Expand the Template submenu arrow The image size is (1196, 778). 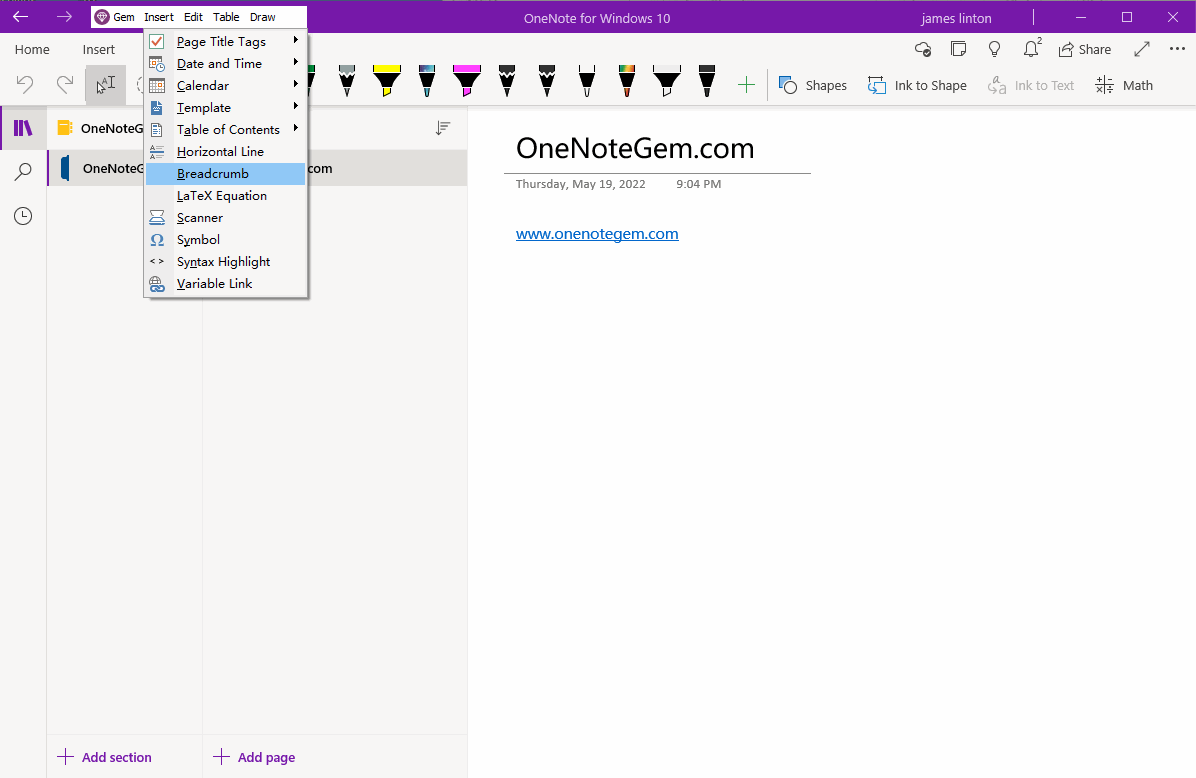coord(295,106)
